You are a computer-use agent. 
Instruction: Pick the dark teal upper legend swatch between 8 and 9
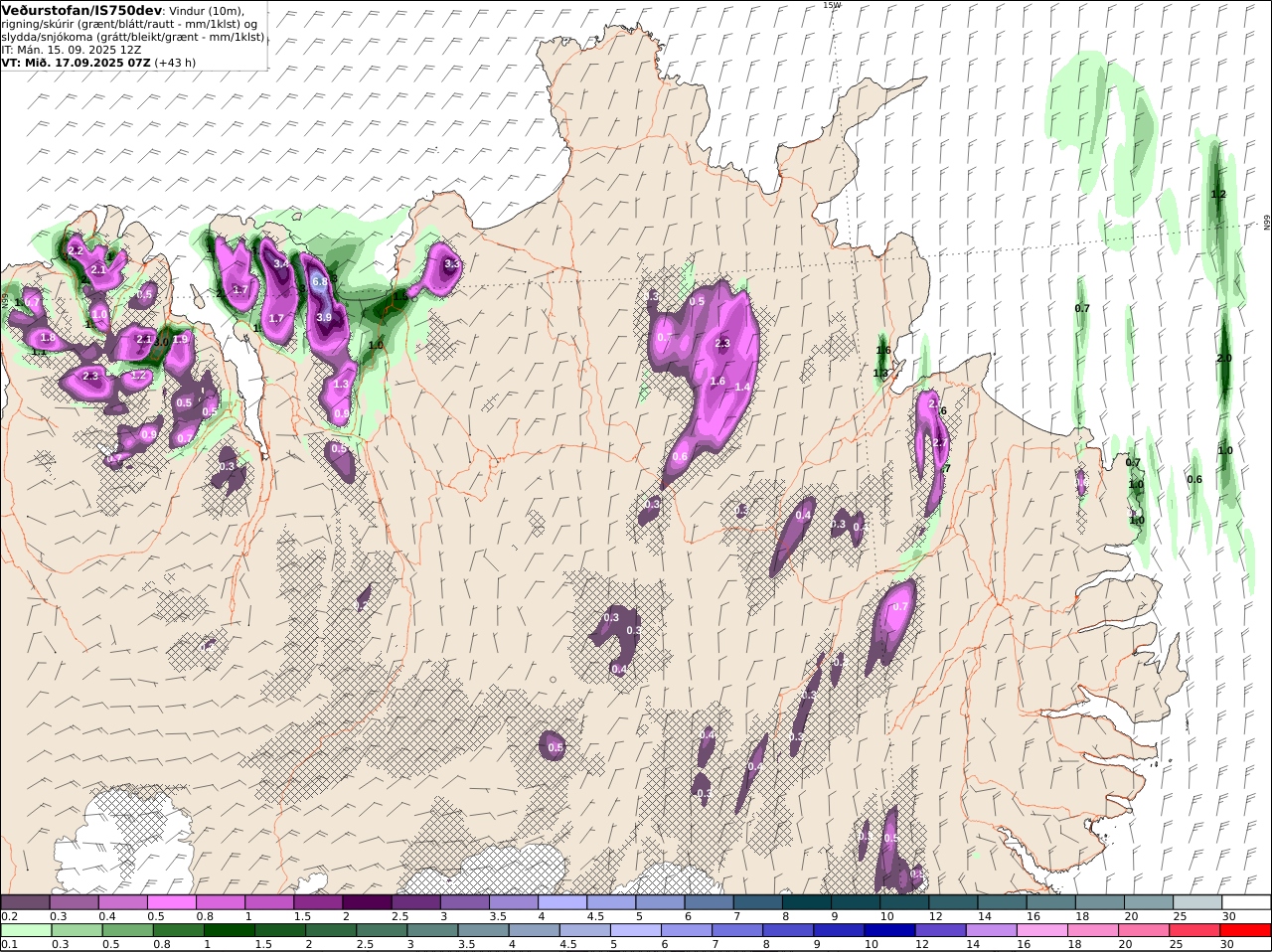(x=807, y=902)
